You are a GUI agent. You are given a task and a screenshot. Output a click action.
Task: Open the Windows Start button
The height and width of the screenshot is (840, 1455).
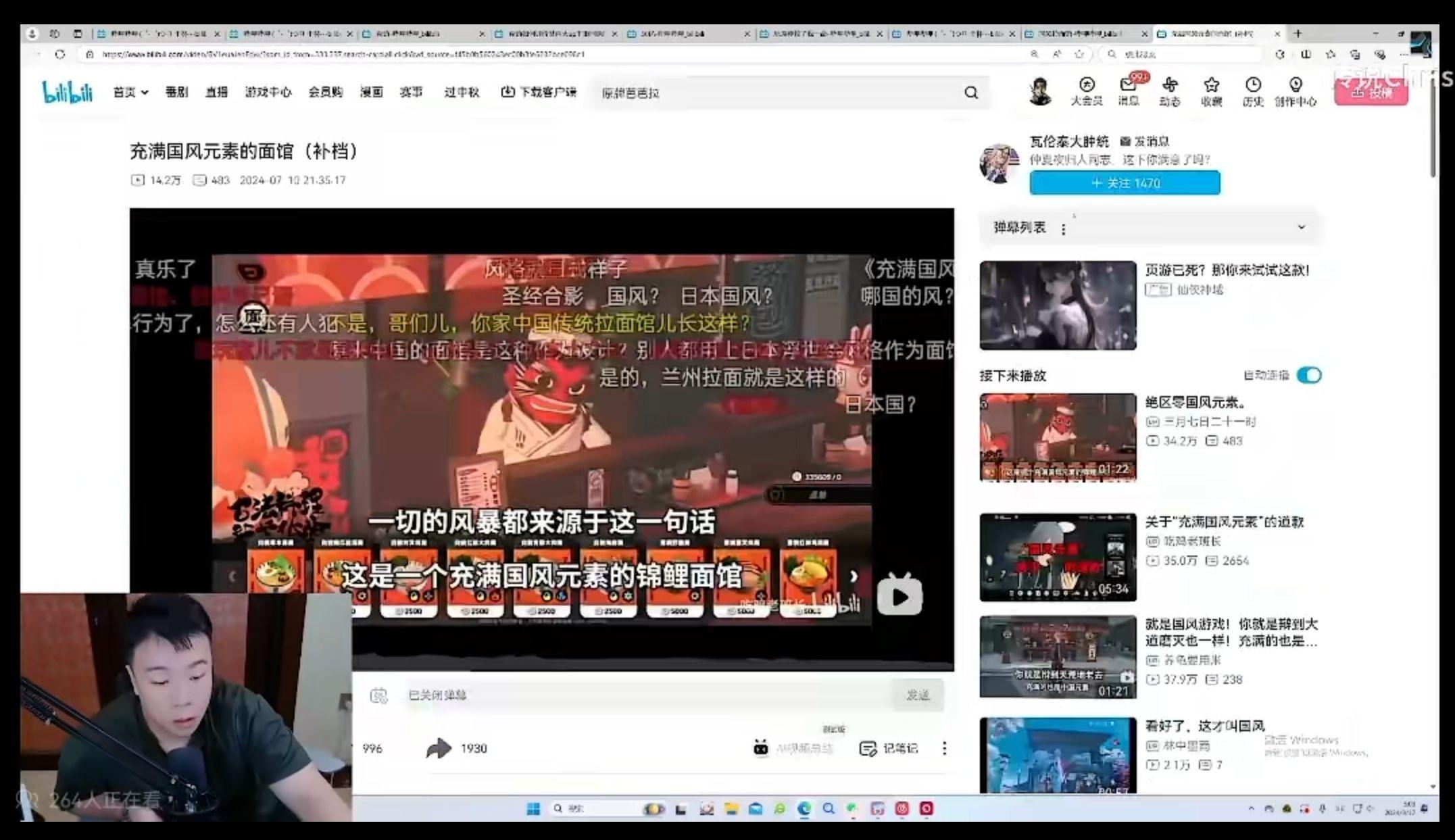coord(533,808)
